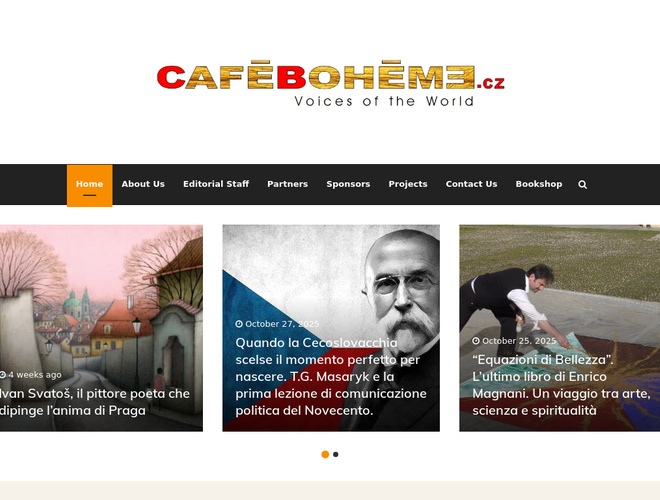Open the Contact Us page
The width and height of the screenshot is (660, 500).
[471, 184]
